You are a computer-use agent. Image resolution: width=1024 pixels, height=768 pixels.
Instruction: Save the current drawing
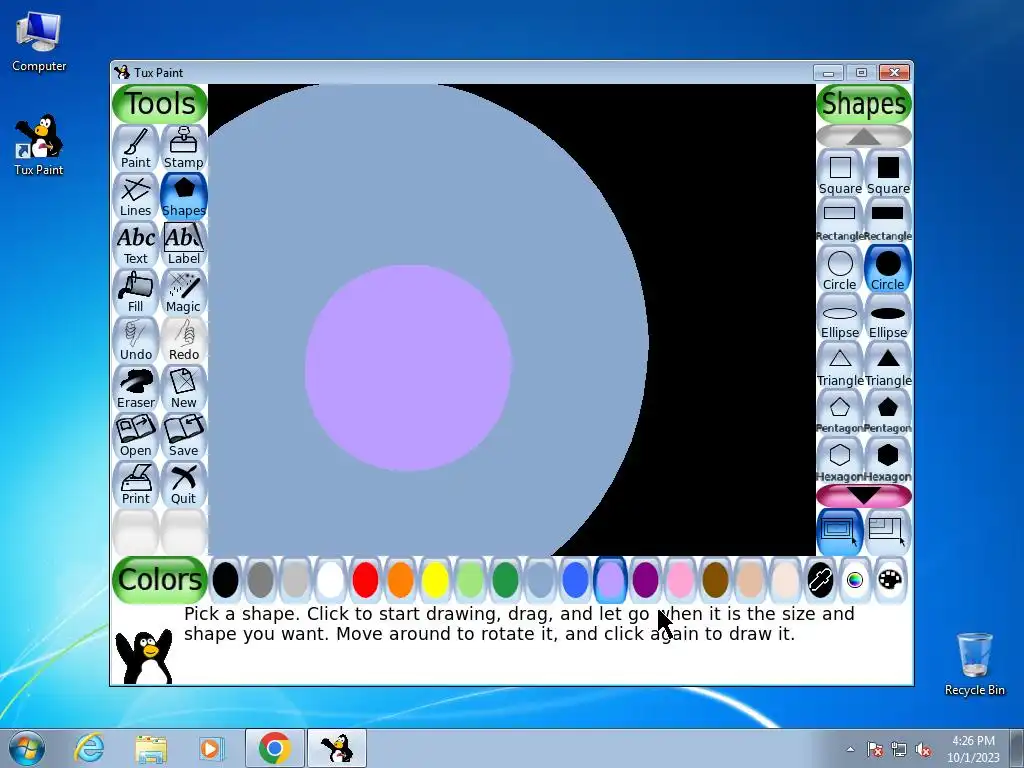pos(184,436)
